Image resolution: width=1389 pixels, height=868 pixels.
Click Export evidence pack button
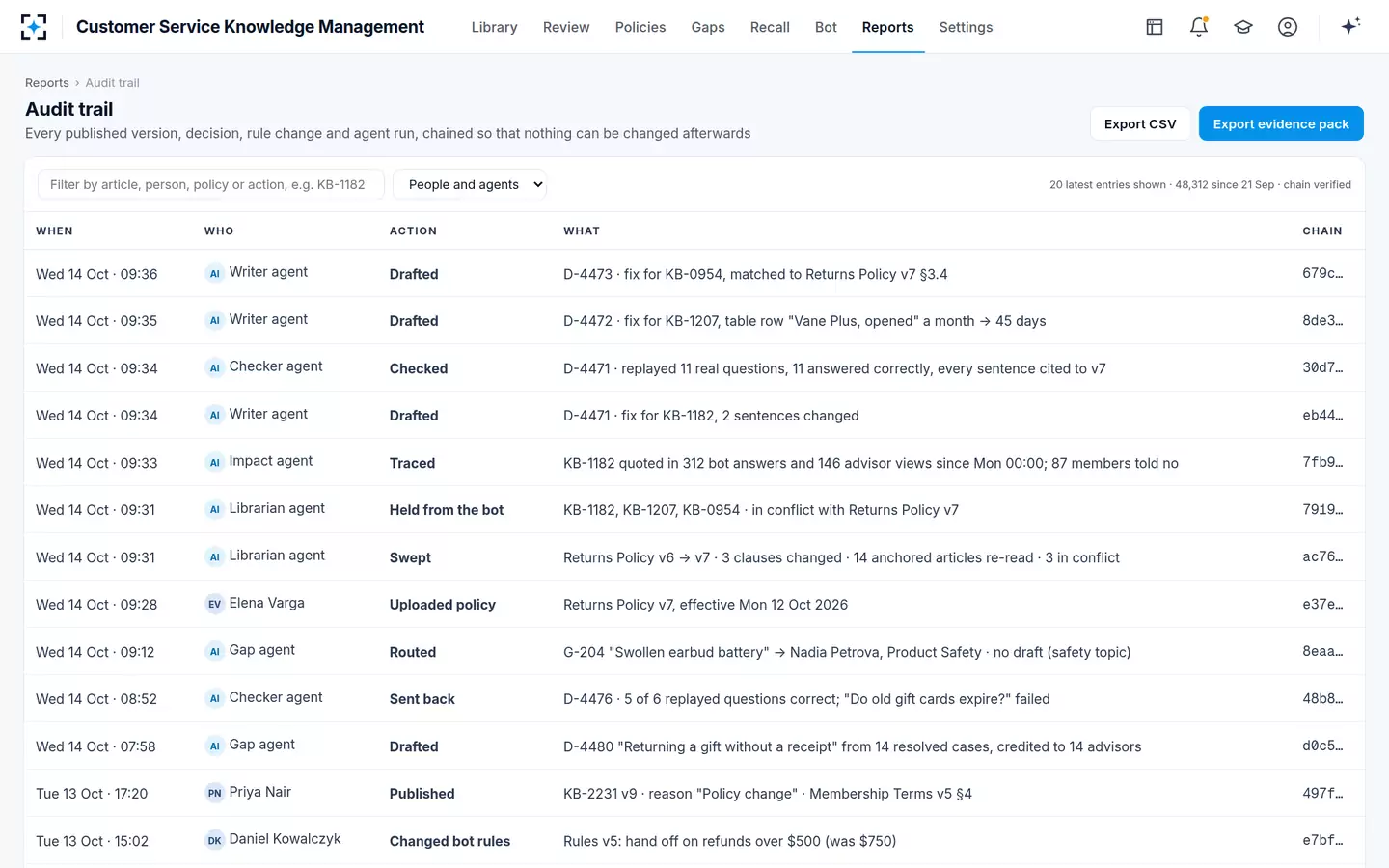click(1281, 123)
